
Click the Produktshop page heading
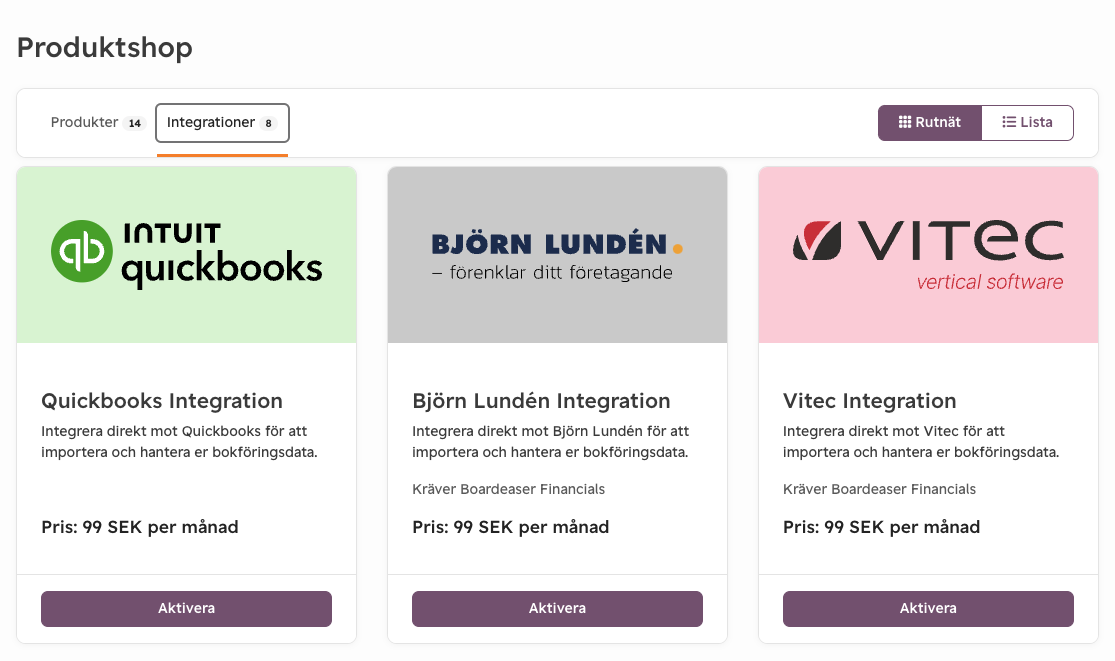(105, 47)
